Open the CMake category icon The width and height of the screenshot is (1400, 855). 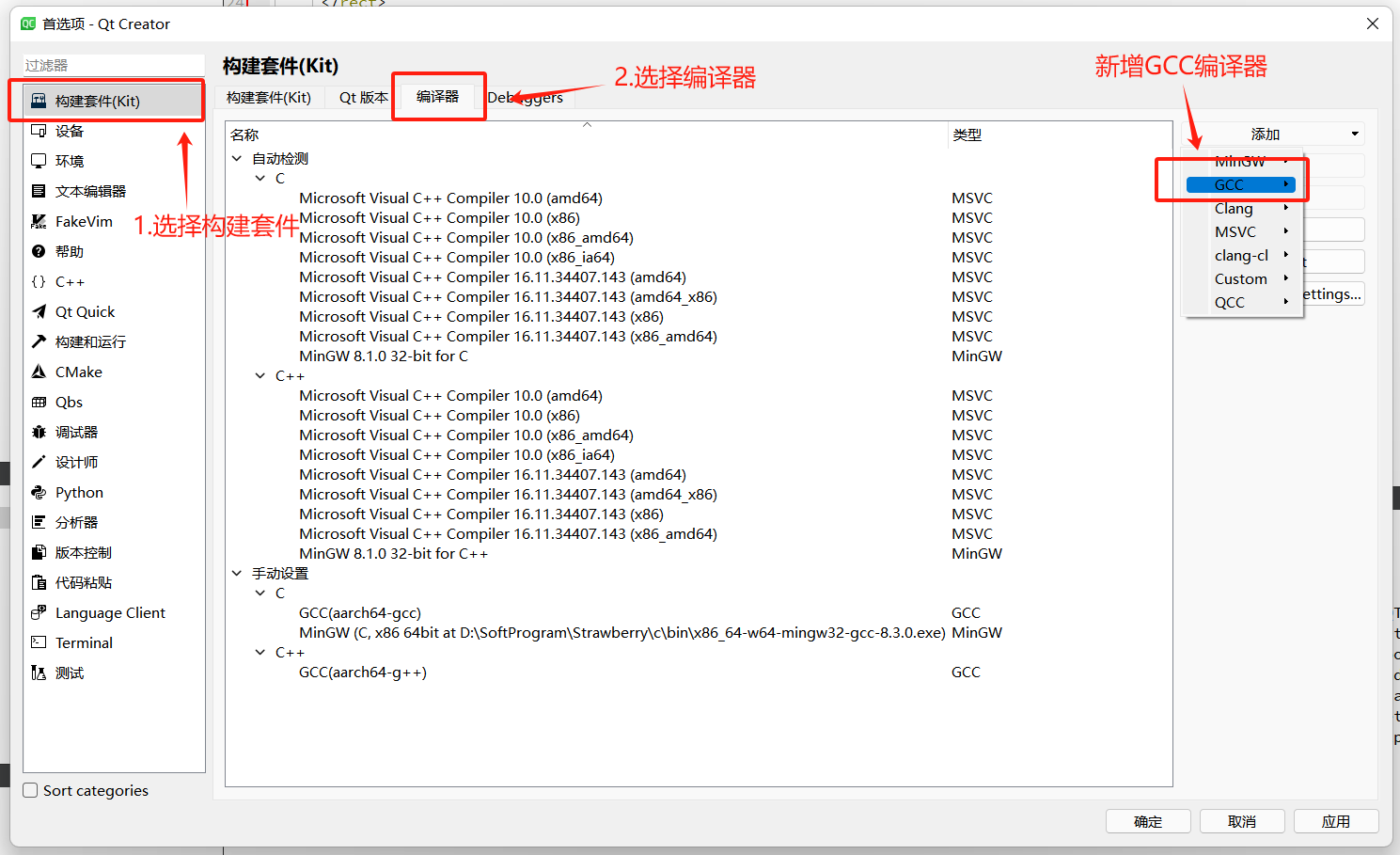pos(39,372)
